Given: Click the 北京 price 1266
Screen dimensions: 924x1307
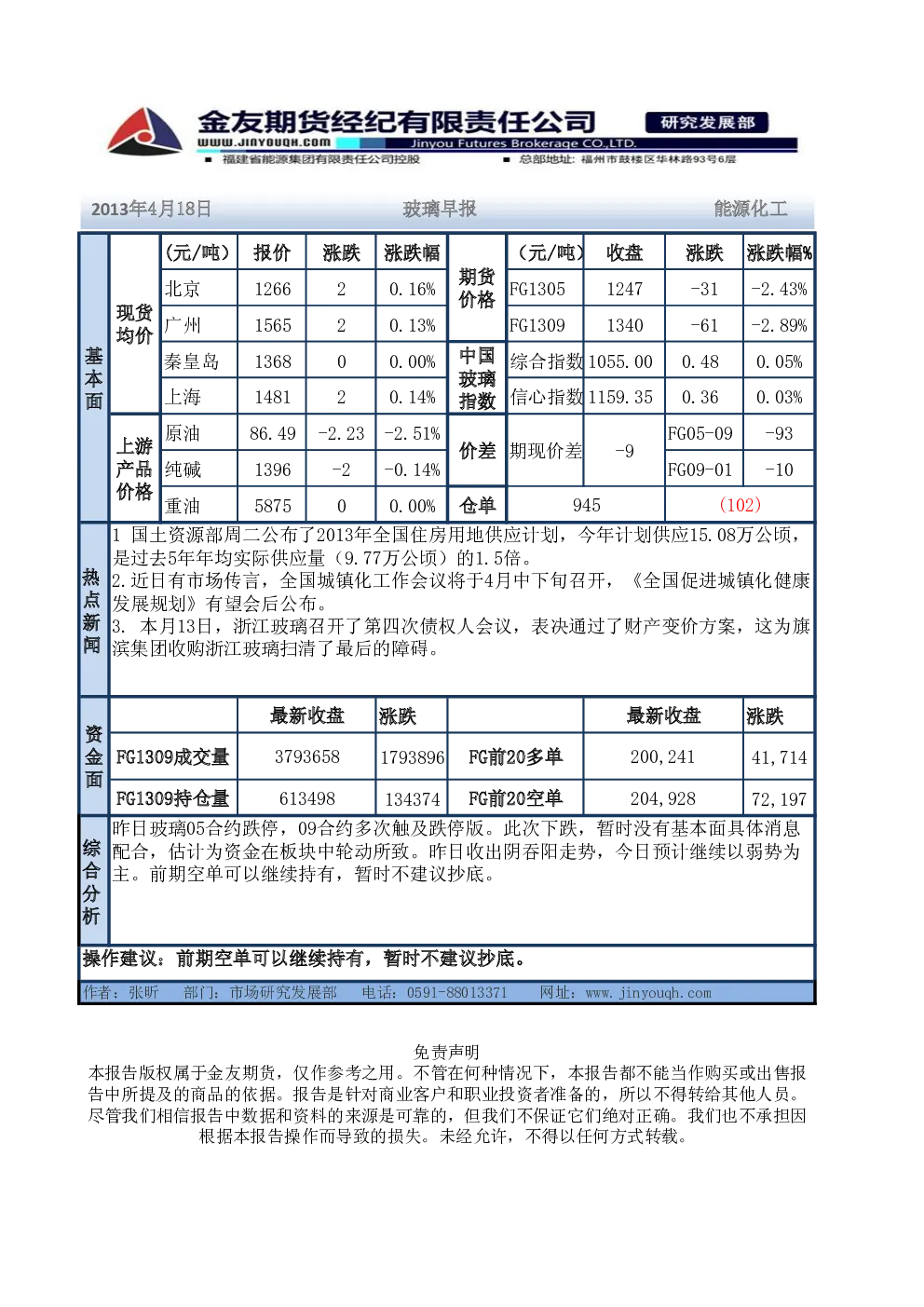Looking at the screenshot, I should pyautogui.click(x=273, y=289).
